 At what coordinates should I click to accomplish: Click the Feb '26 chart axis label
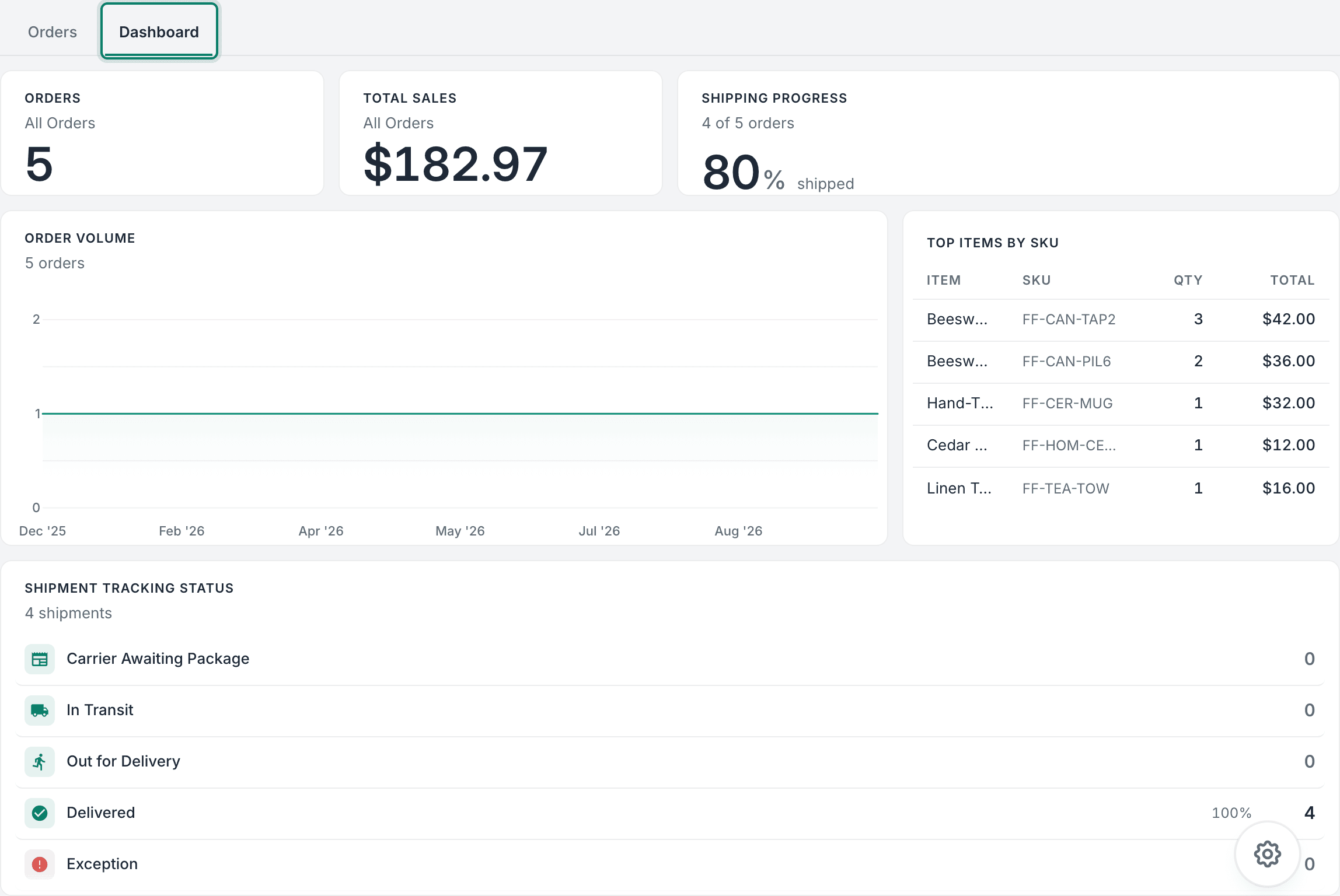point(182,531)
